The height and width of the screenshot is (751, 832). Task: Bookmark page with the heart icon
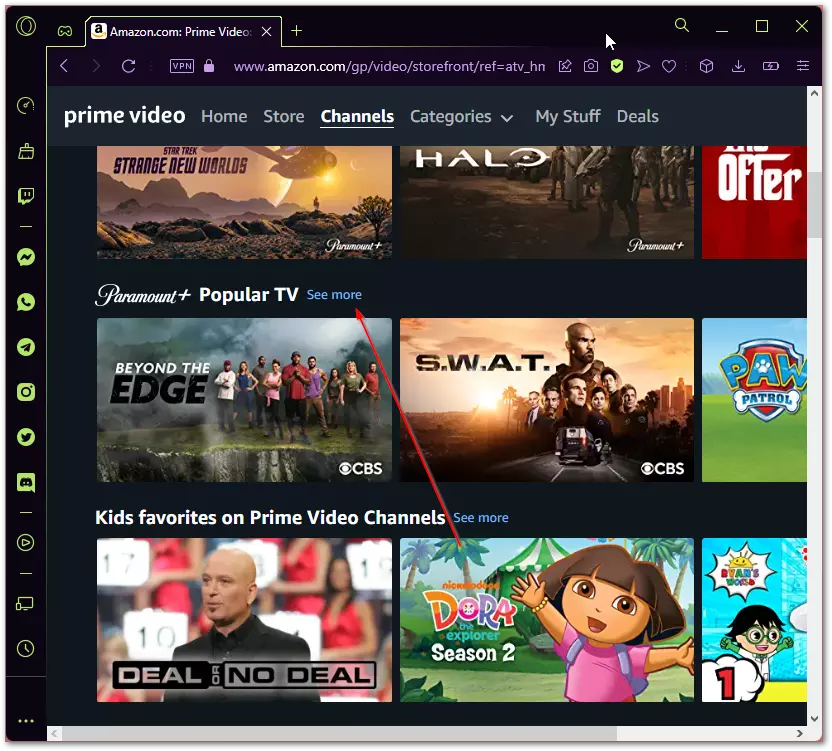[669, 66]
